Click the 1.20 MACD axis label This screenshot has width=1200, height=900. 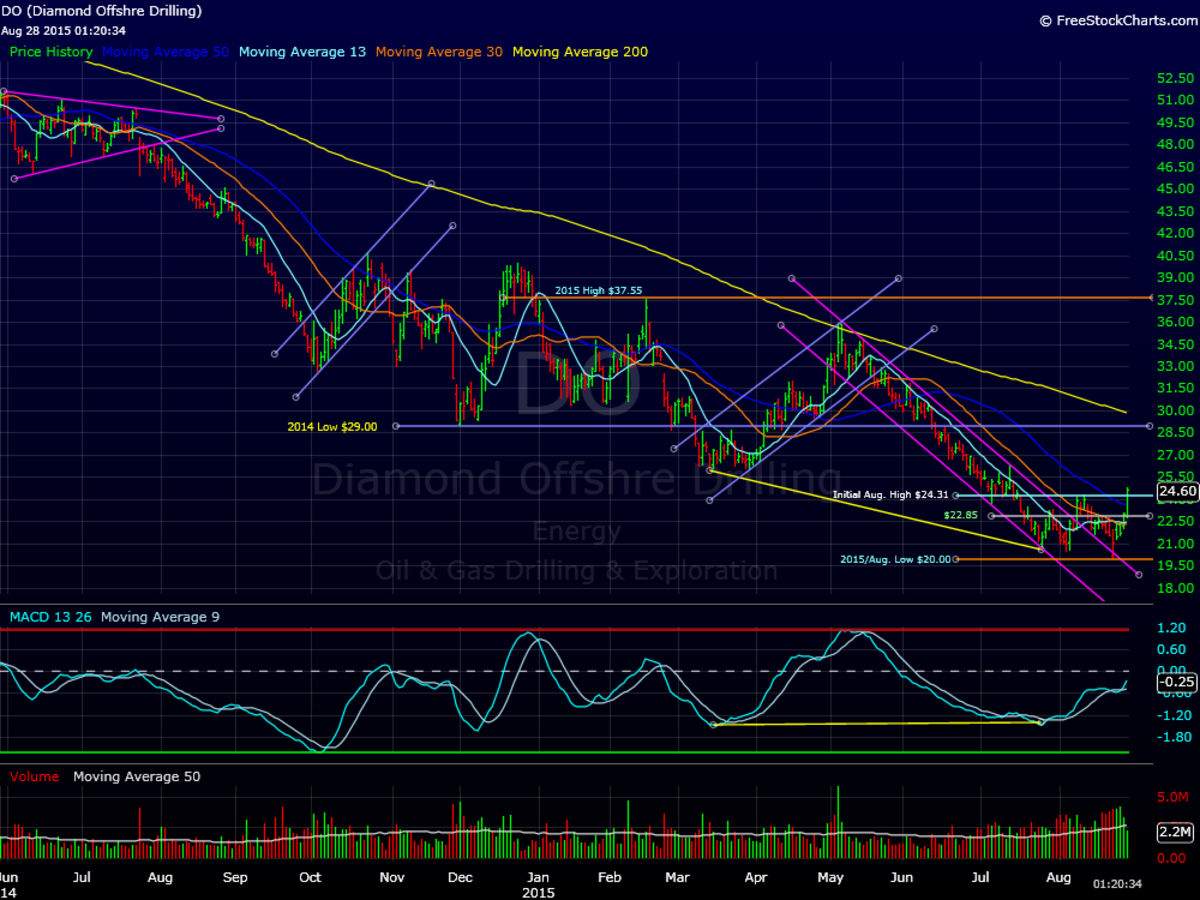click(x=1173, y=628)
